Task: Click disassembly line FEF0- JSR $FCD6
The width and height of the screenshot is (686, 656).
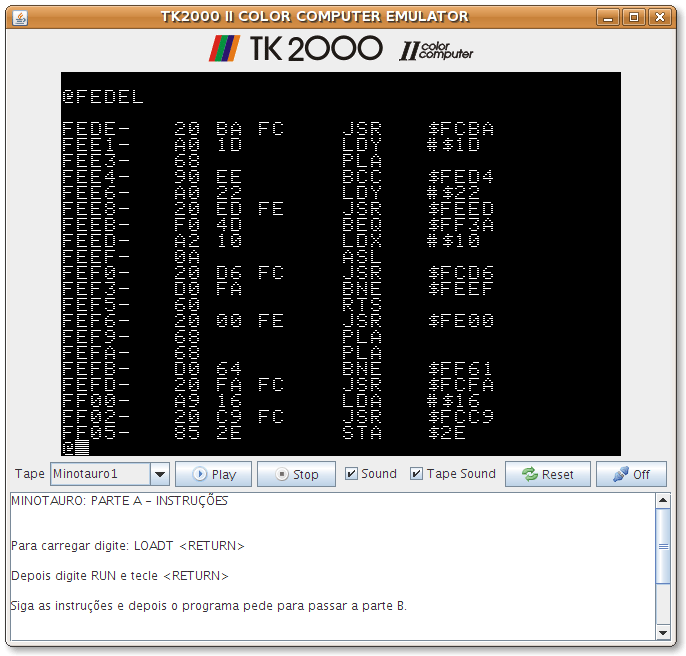Action: [278, 273]
